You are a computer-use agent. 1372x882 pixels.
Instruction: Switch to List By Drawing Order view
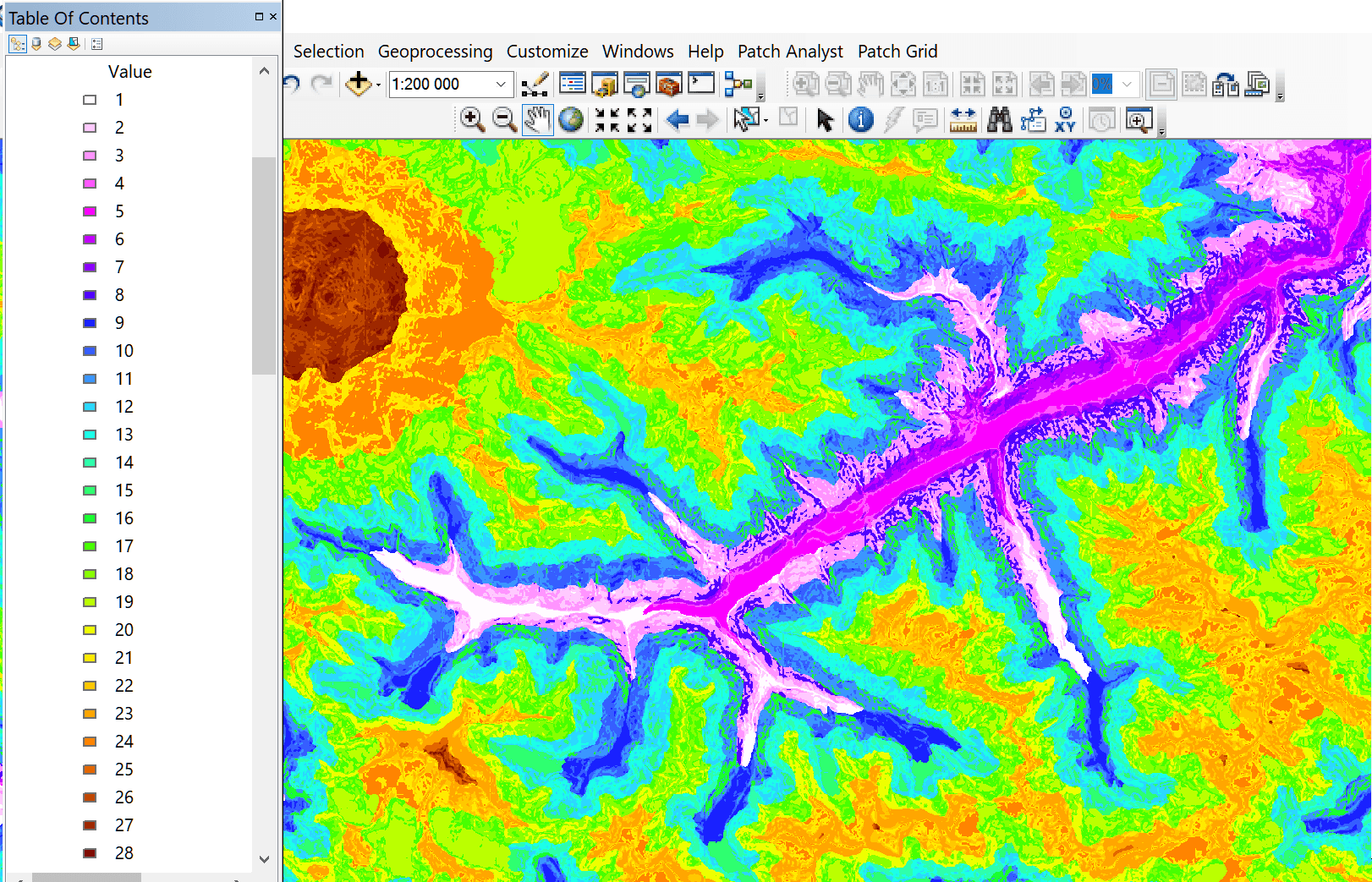pyautogui.click(x=18, y=44)
